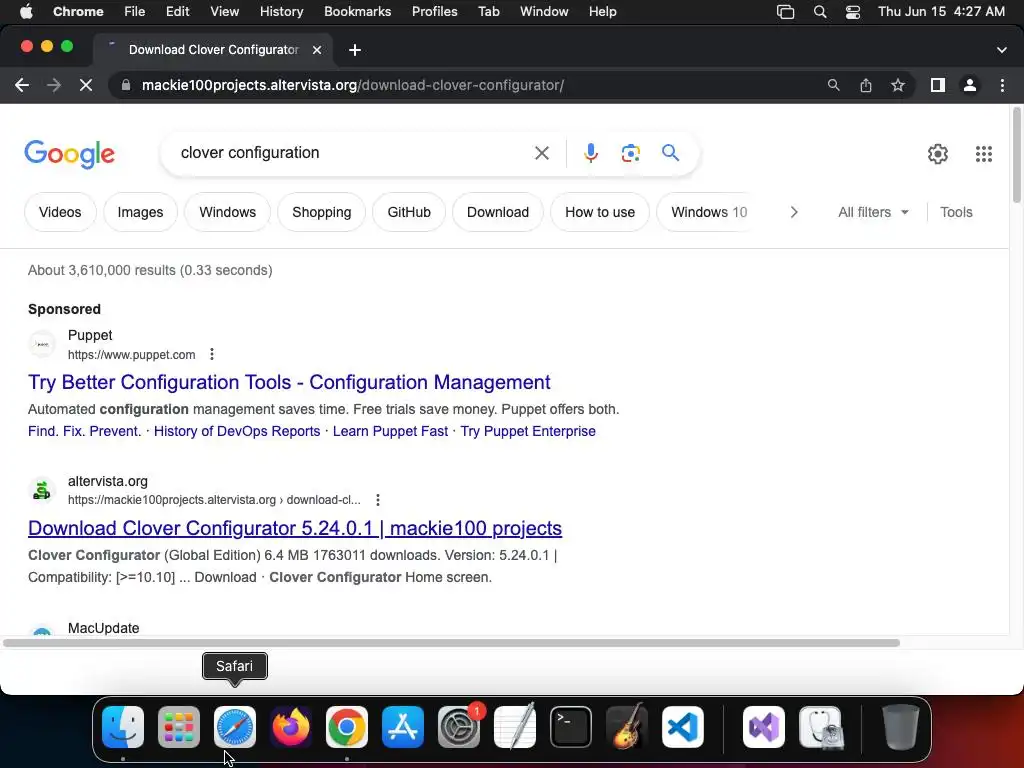Open Chrome icon in the dock
The image size is (1024, 768).
click(347, 726)
